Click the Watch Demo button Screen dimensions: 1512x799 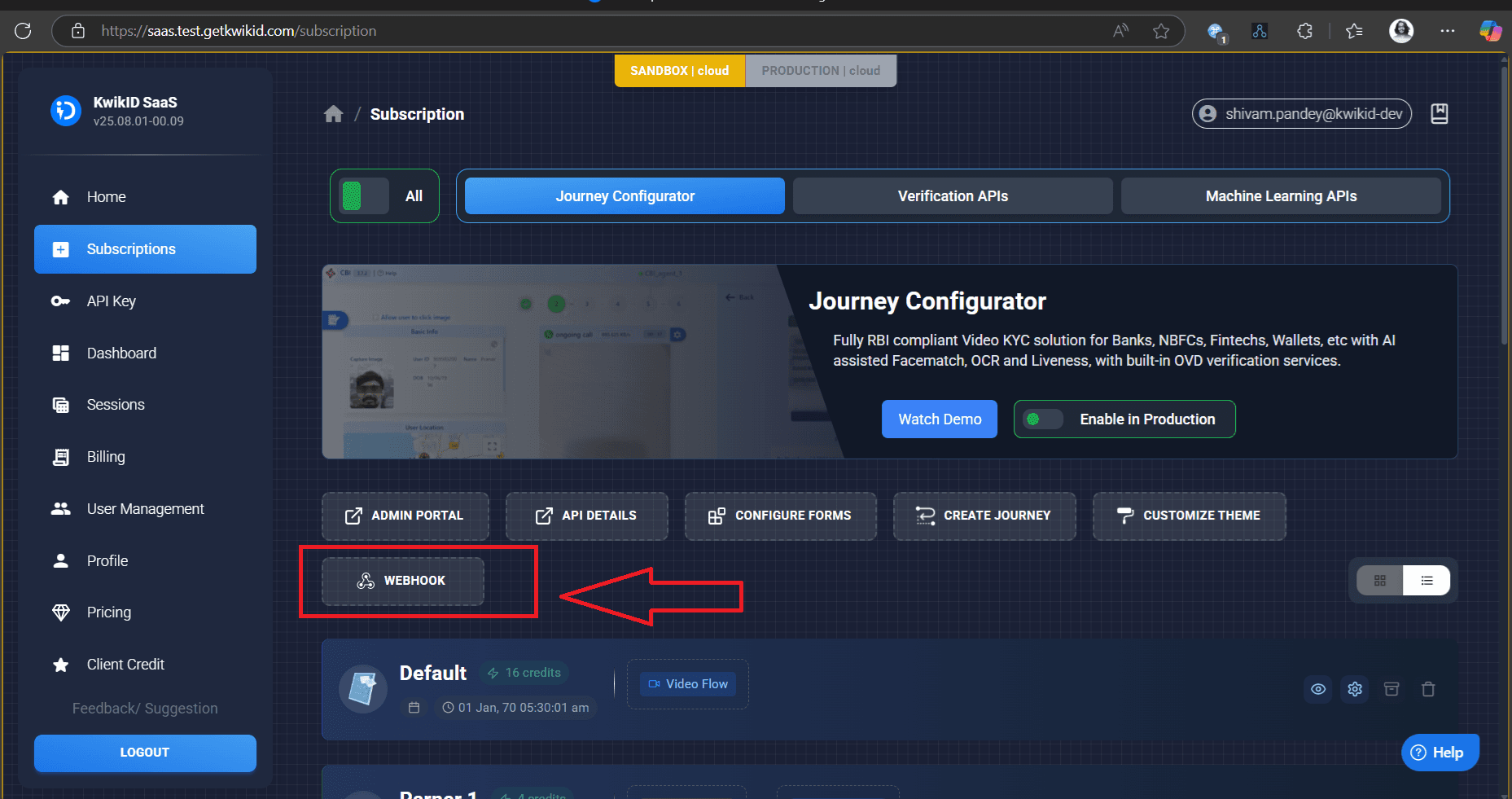click(940, 419)
